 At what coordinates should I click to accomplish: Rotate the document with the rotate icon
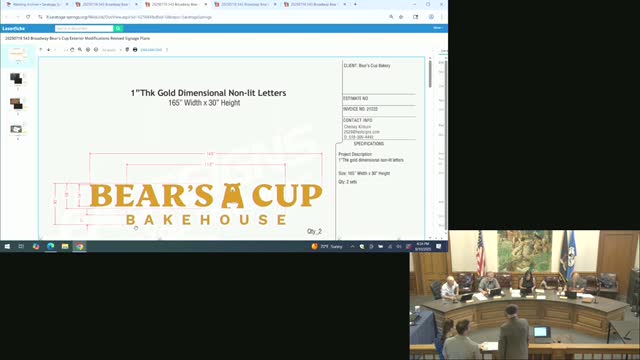72,50
